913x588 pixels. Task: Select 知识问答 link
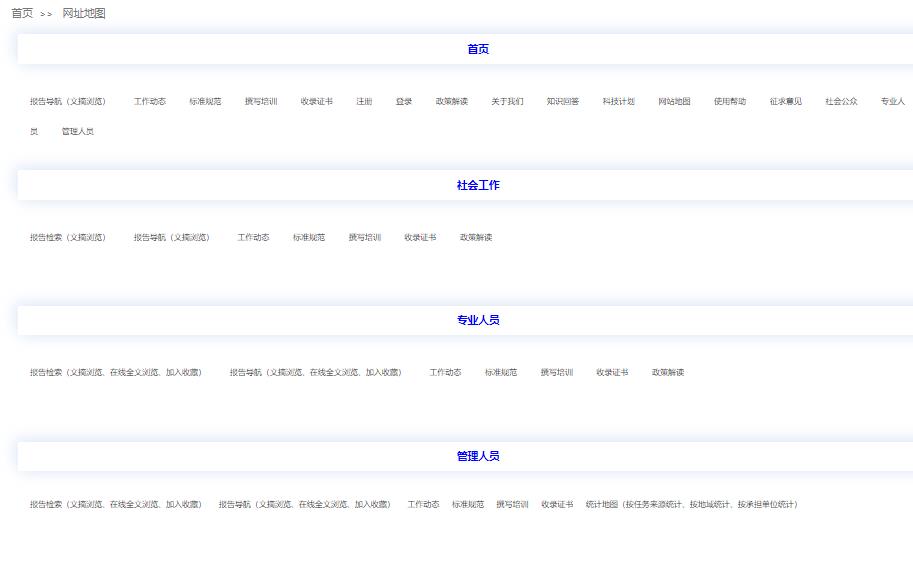click(562, 102)
